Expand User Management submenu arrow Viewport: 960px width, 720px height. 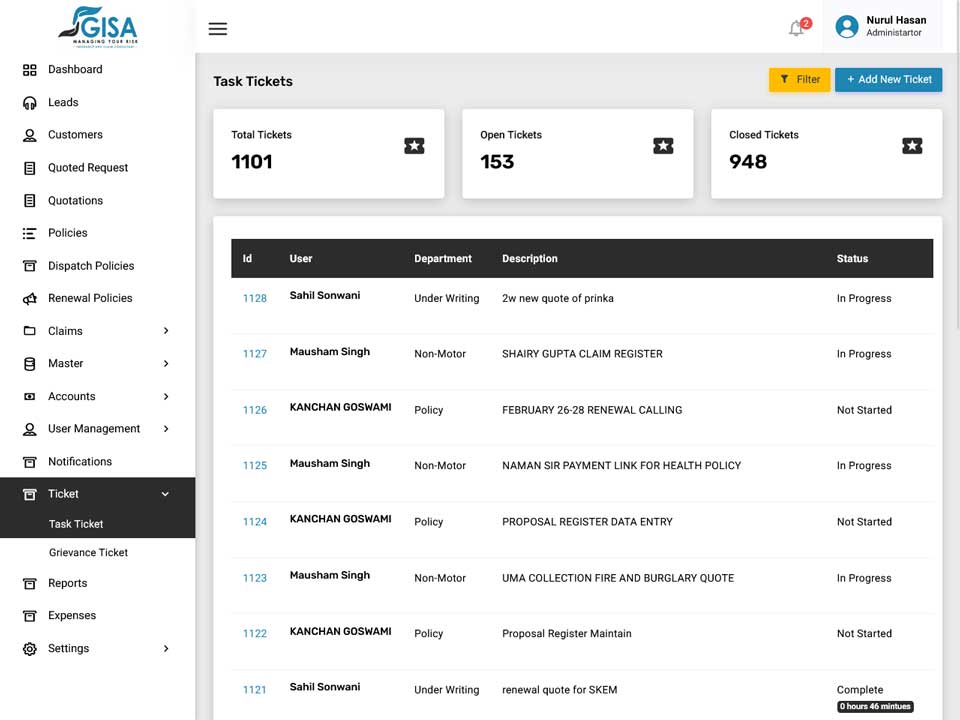pyautogui.click(x=166, y=429)
